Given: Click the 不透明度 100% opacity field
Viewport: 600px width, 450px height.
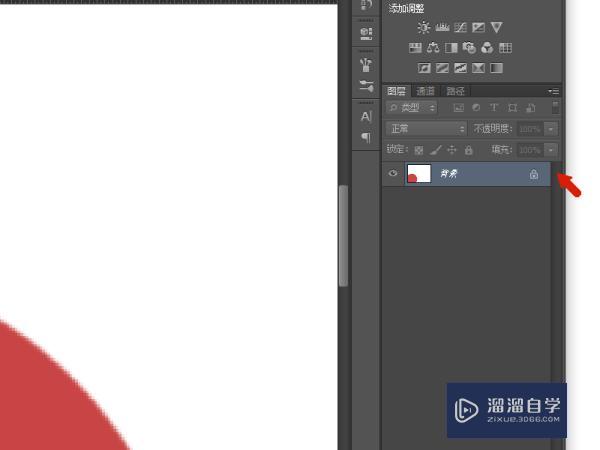Looking at the screenshot, I should (x=530, y=129).
